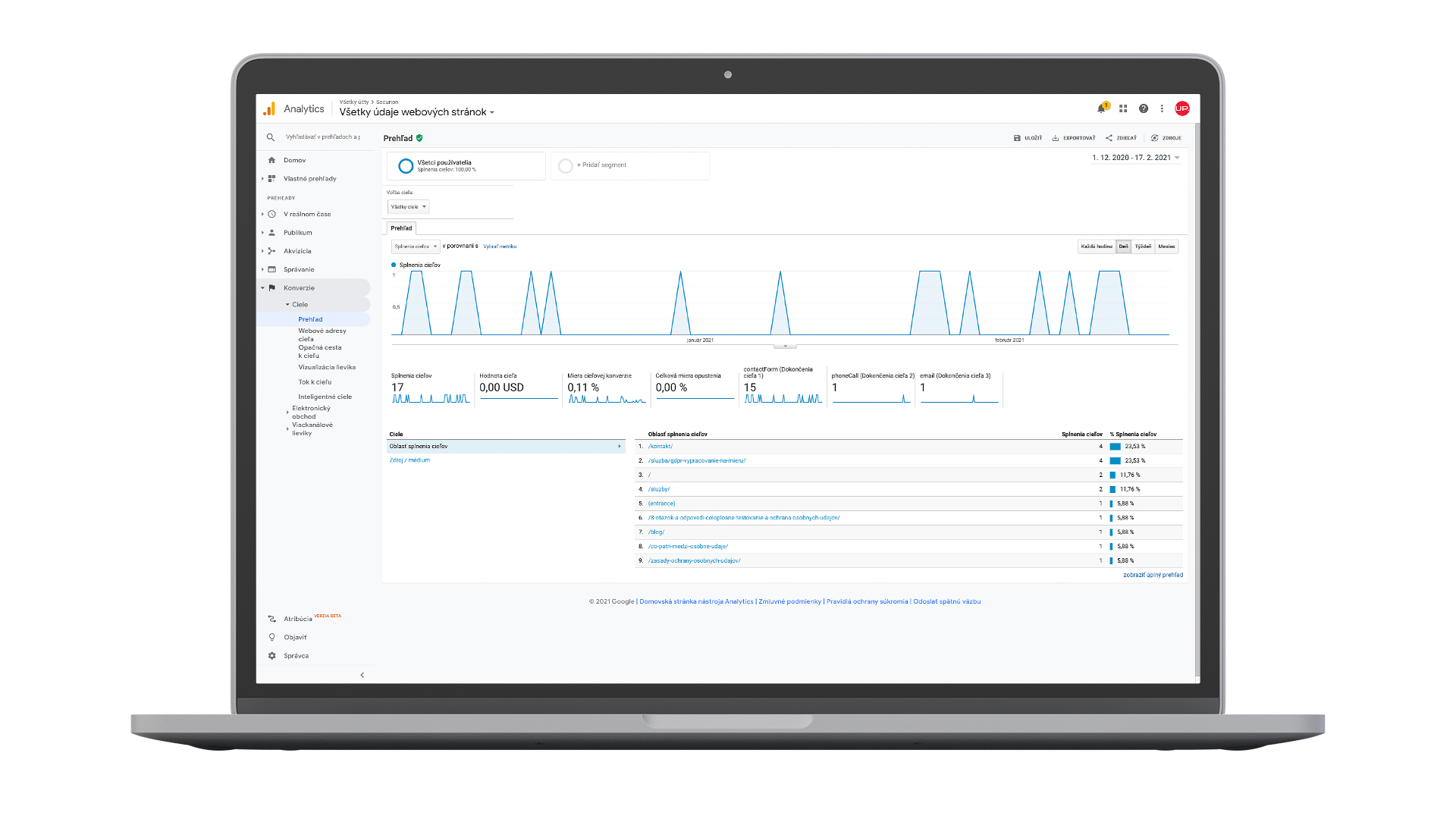Viewport: 1456px width, 819px height.
Task: Click zobraziť úplný prehľad link
Action: point(1153,575)
